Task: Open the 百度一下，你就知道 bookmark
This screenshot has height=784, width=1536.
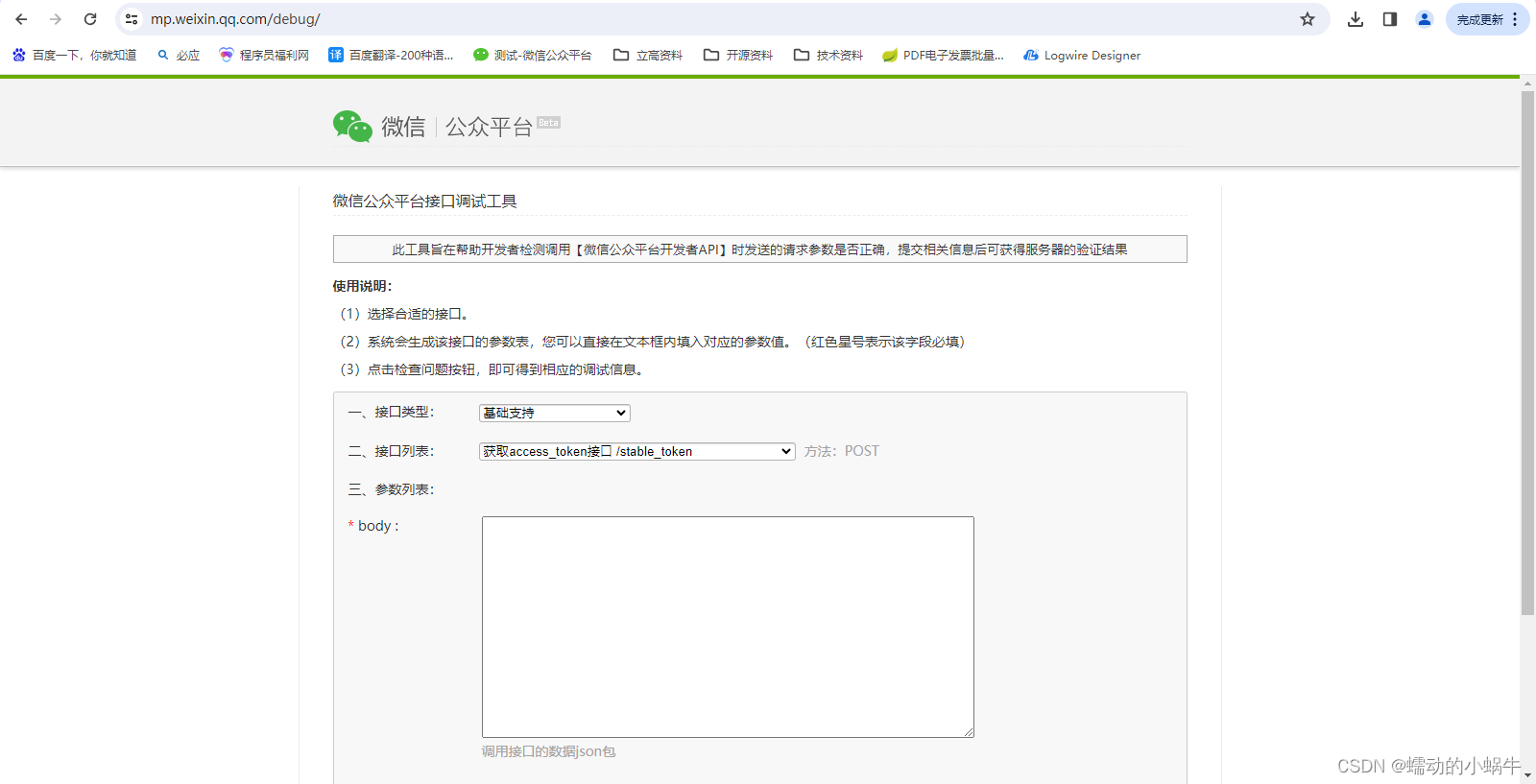Action: click(x=74, y=56)
